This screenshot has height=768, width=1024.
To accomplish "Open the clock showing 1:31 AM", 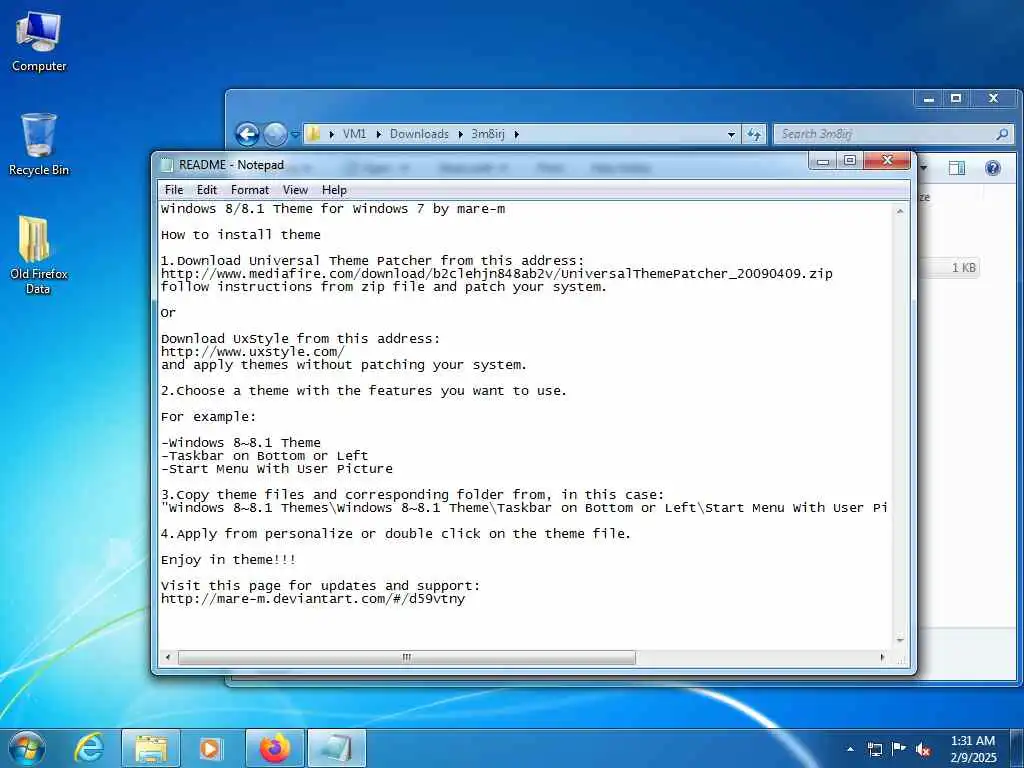I will click(x=973, y=749).
